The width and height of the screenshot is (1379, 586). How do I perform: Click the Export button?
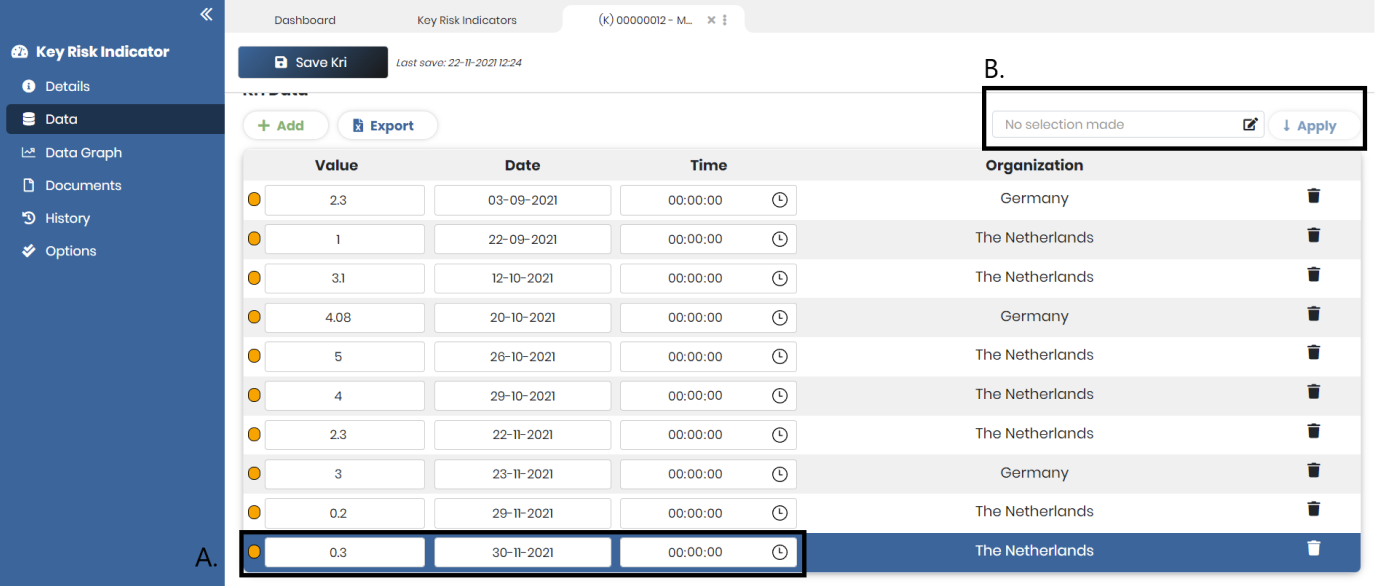pos(388,126)
